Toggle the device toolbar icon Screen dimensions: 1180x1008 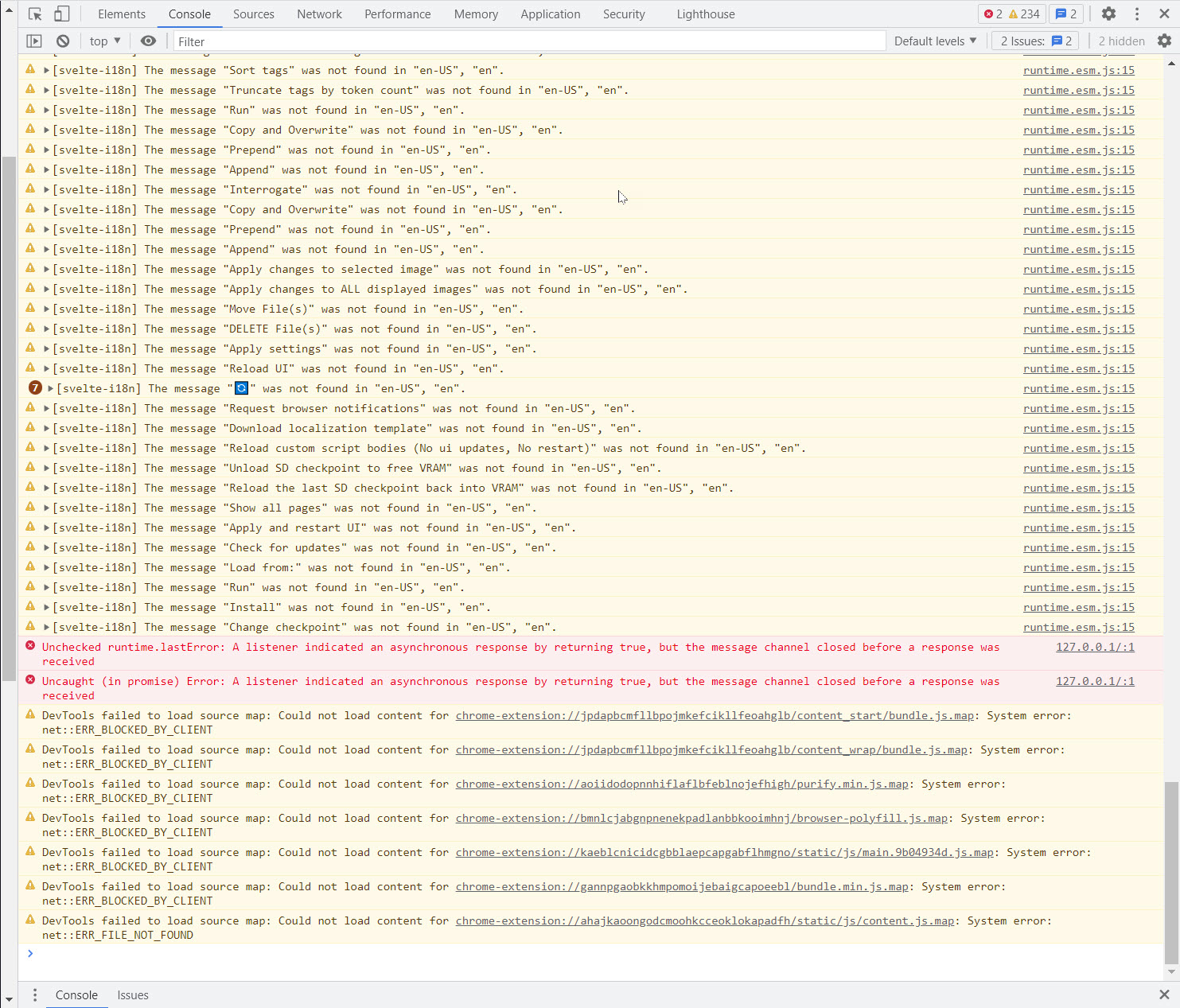pos(62,14)
